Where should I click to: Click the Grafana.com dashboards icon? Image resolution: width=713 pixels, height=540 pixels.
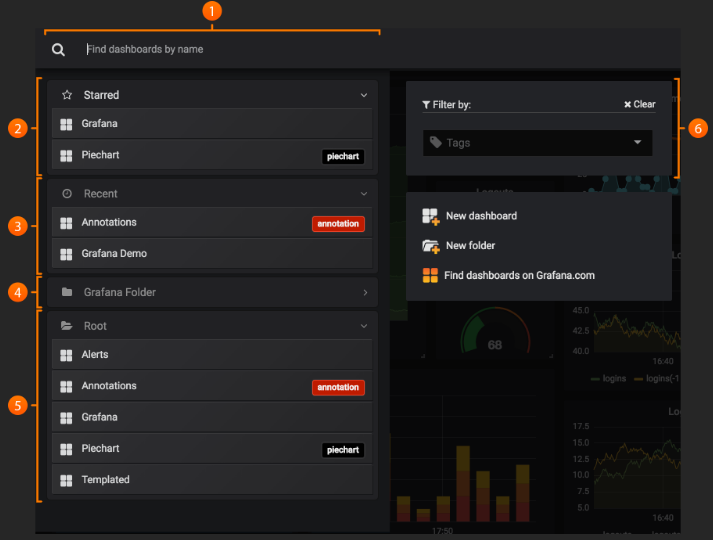click(430, 276)
